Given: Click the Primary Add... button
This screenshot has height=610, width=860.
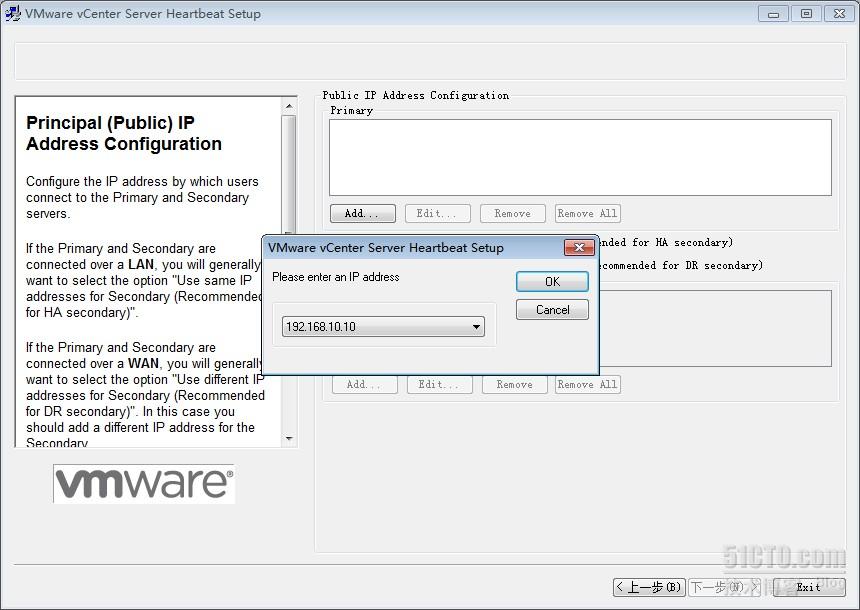Looking at the screenshot, I should click(x=363, y=213).
